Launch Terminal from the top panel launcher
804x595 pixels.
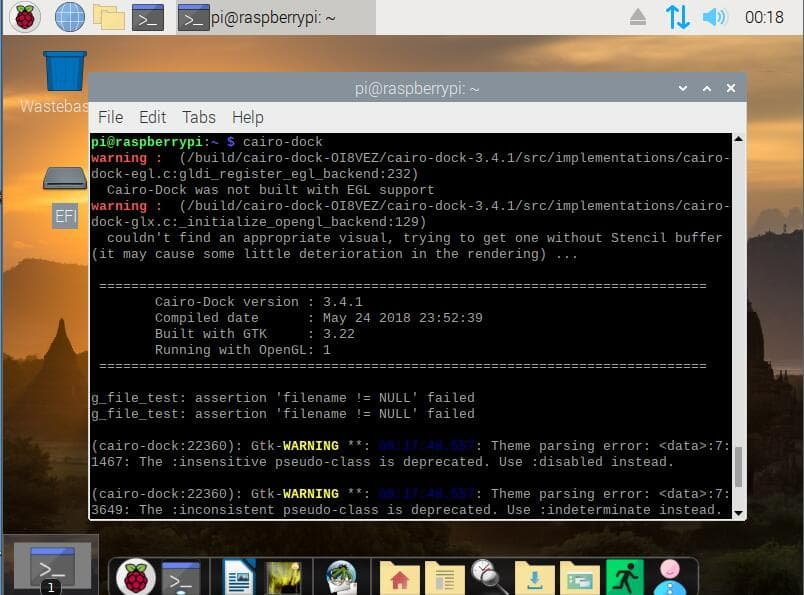(x=148, y=17)
